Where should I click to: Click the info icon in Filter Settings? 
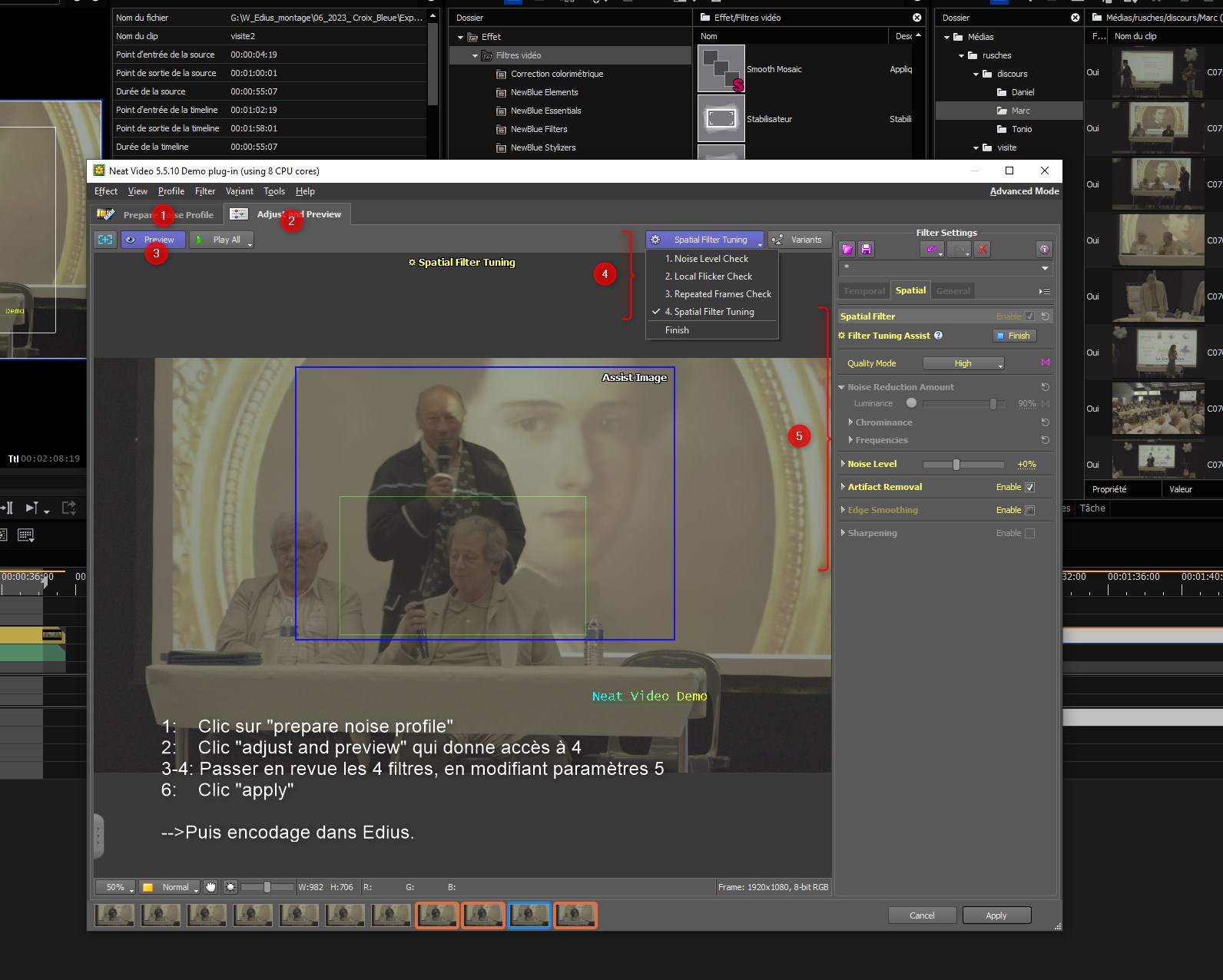1044,250
